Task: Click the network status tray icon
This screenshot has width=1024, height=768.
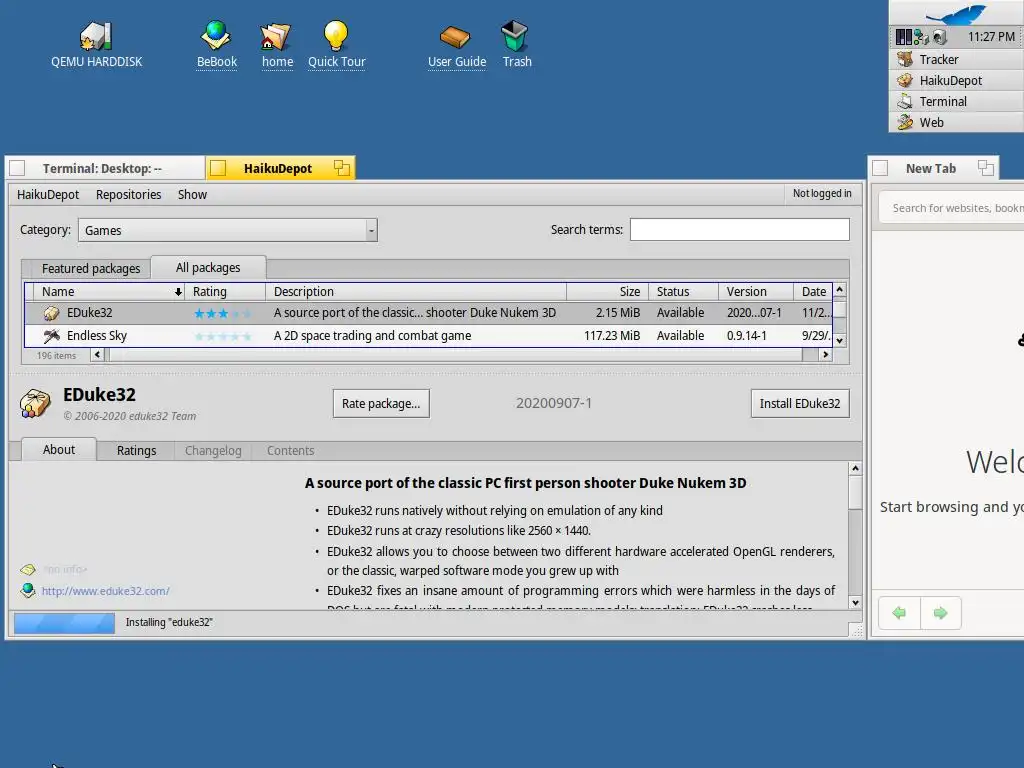Action: point(921,37)
